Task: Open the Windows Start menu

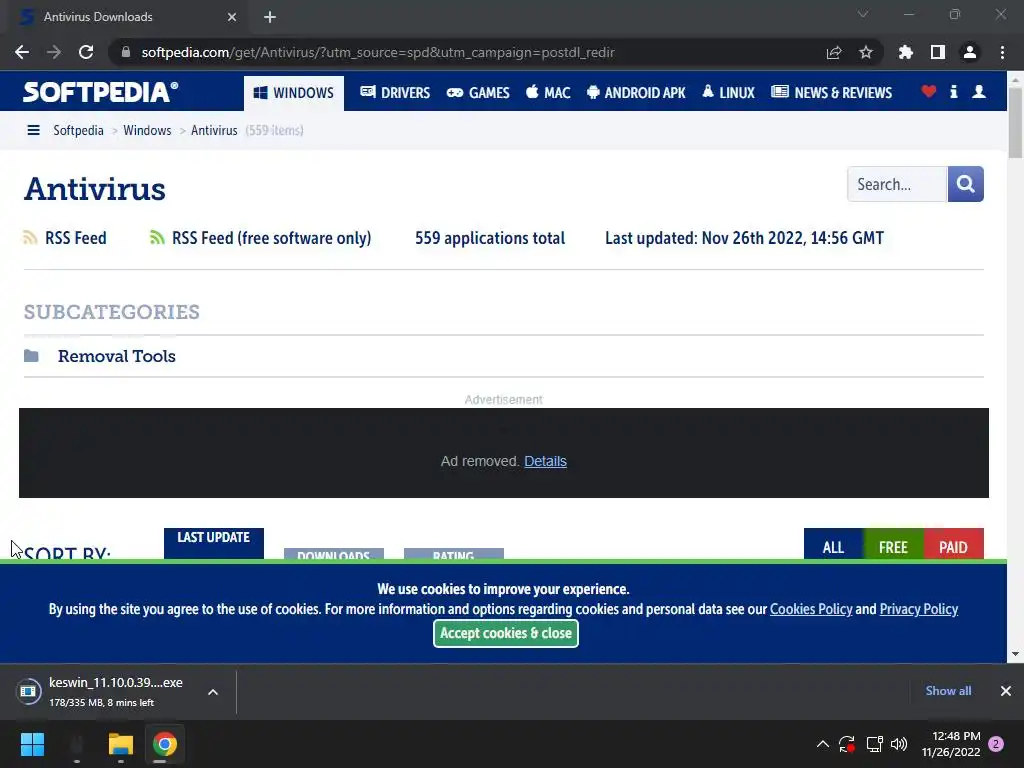Action: pos(32,744)
